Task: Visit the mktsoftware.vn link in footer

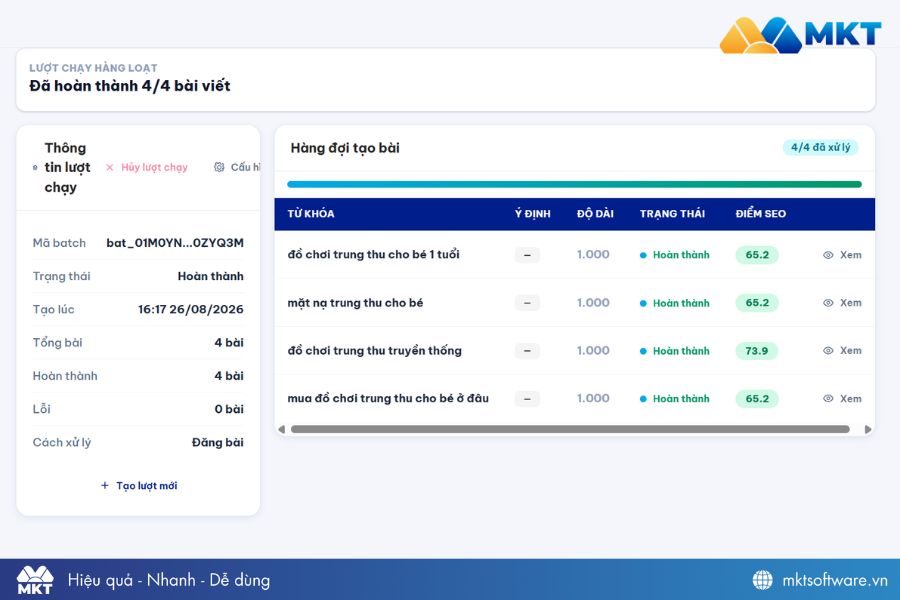Action: click(x=835, y=580)
